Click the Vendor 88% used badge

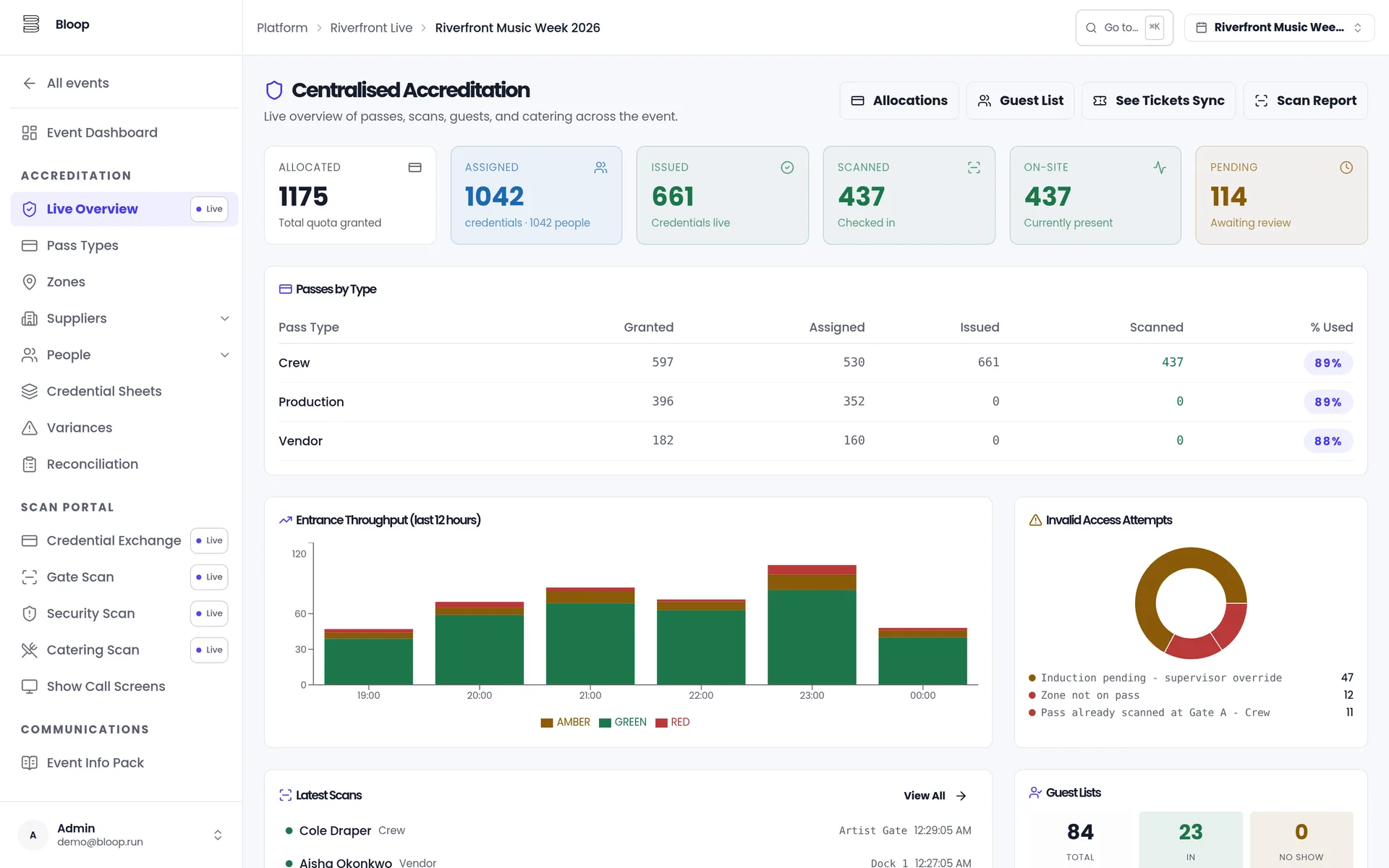1328,441
